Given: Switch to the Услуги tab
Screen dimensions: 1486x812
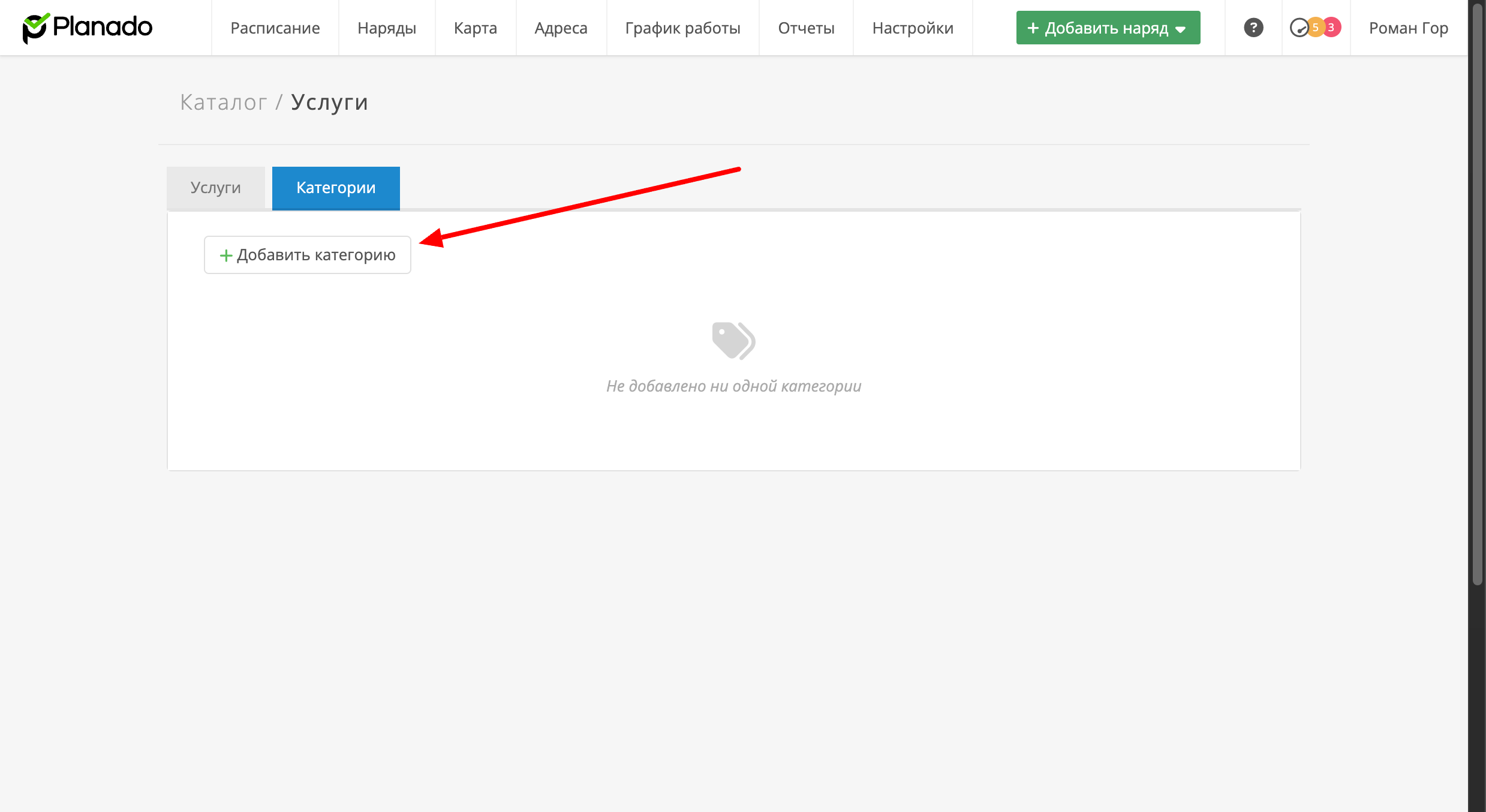Looking at the screenshot, I should tap(215, 188).
